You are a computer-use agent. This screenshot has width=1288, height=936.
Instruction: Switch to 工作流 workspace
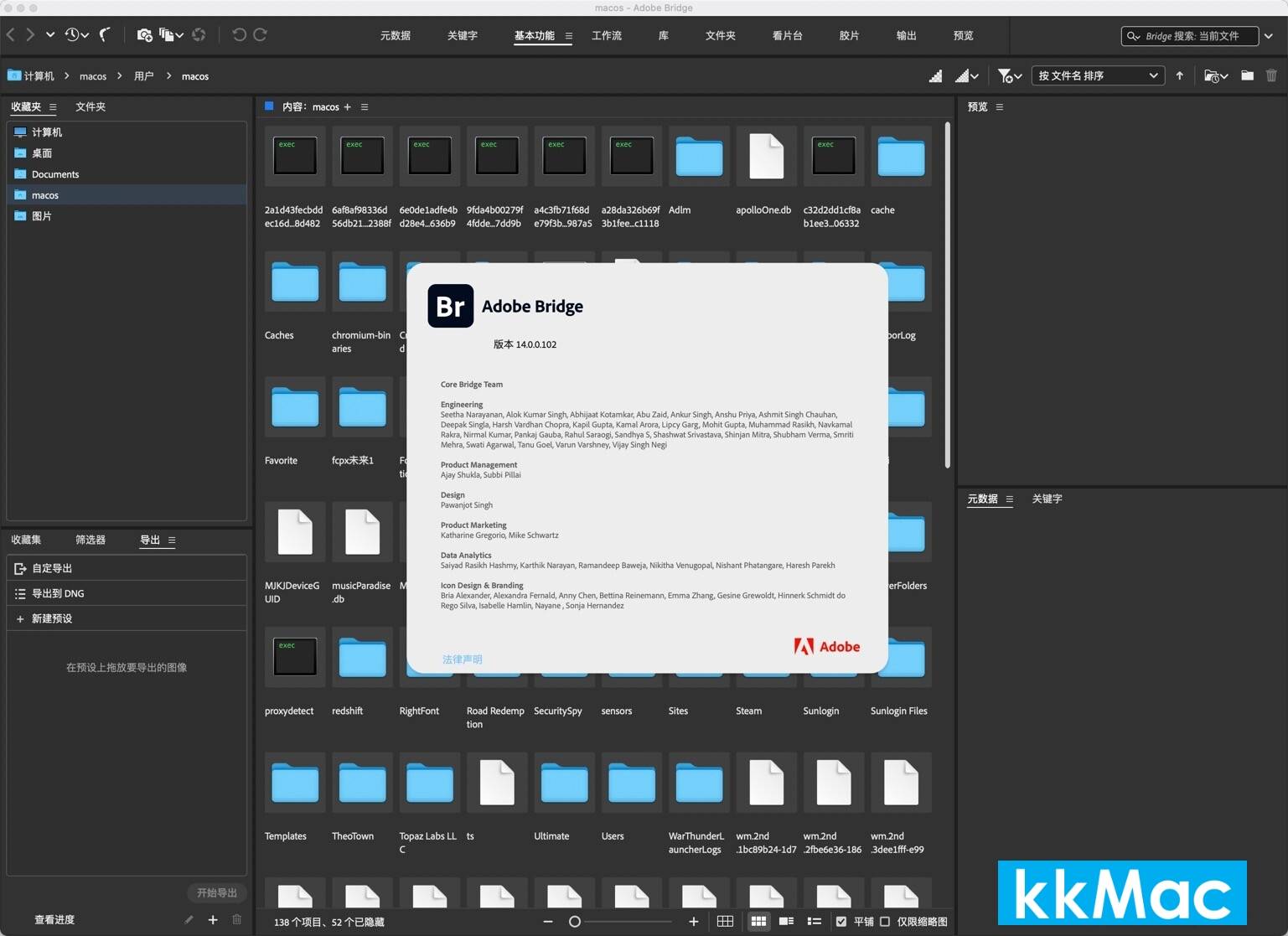point(607,36)
